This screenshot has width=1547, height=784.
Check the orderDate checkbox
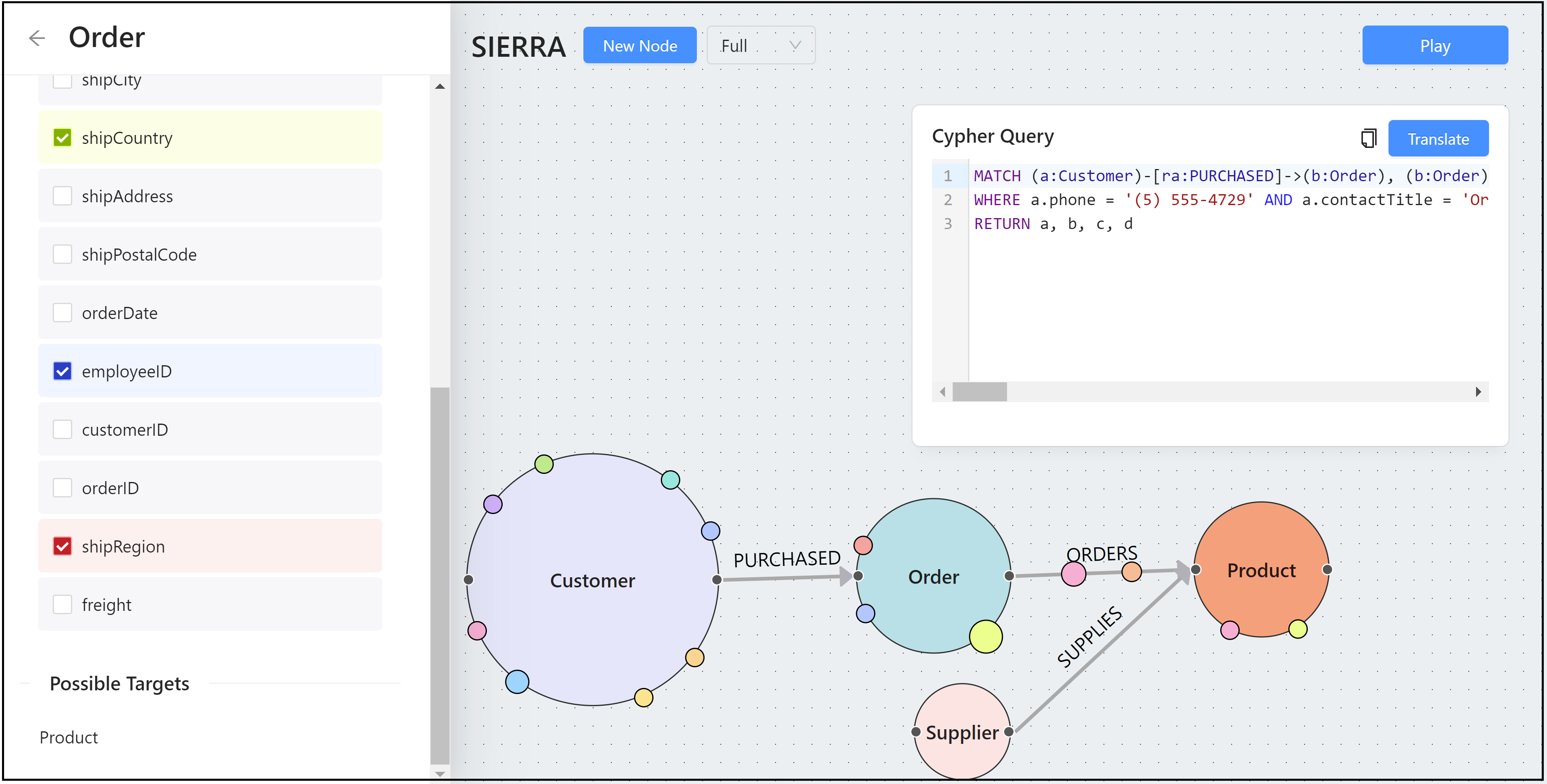tap(62, 312)
